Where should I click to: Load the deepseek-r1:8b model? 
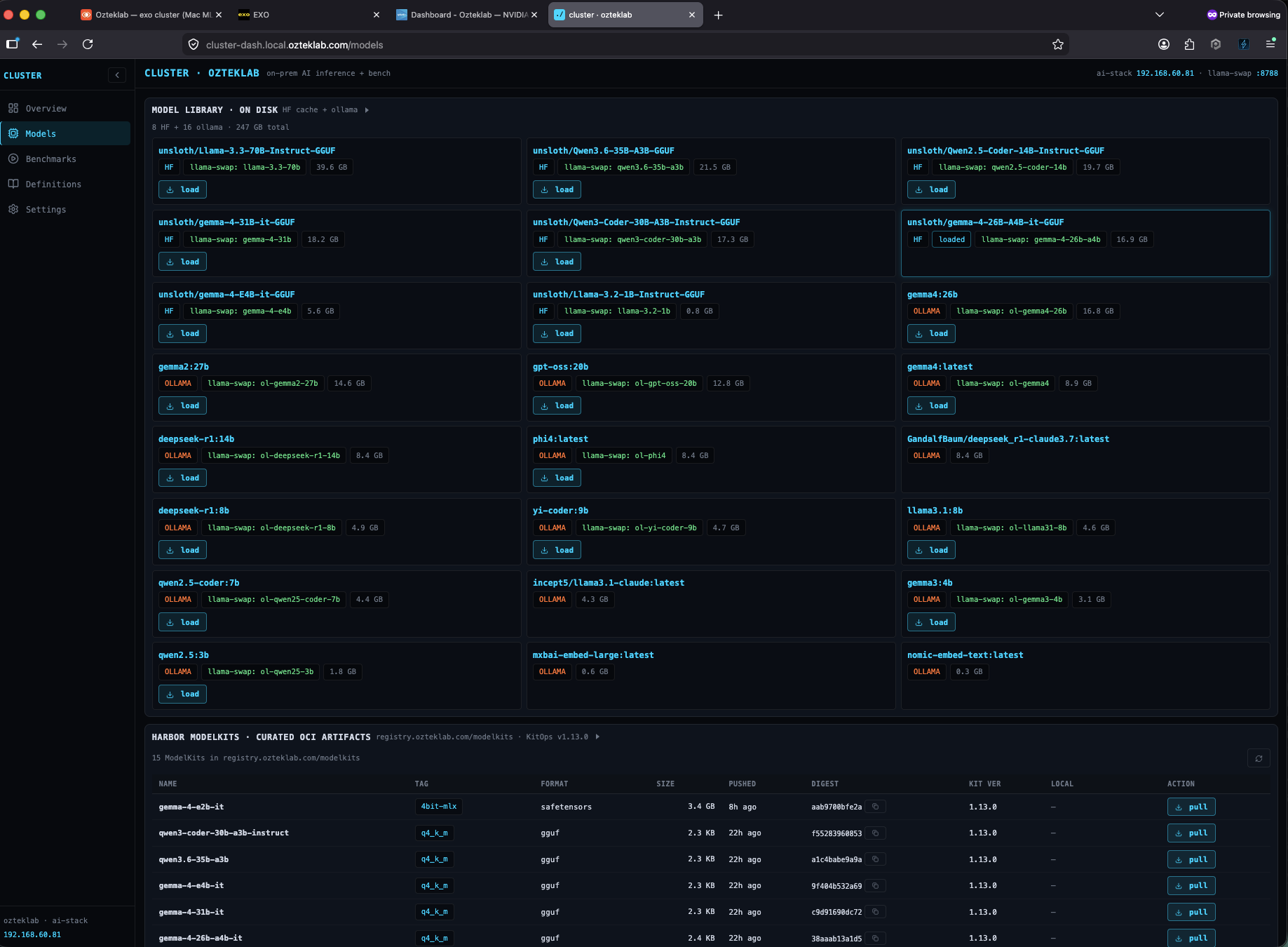click(182, 551)
